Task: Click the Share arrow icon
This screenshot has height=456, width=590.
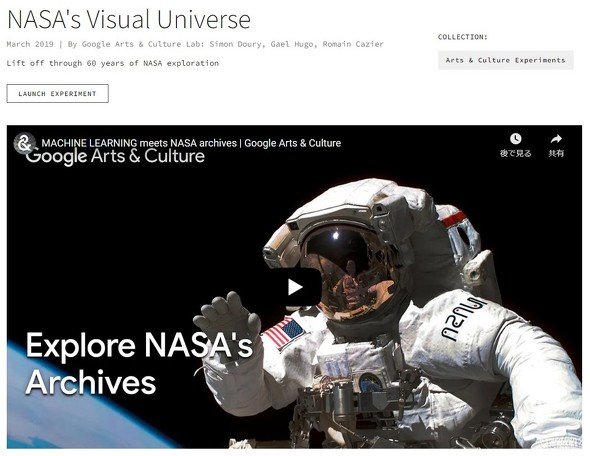Action: coord(556,139)
